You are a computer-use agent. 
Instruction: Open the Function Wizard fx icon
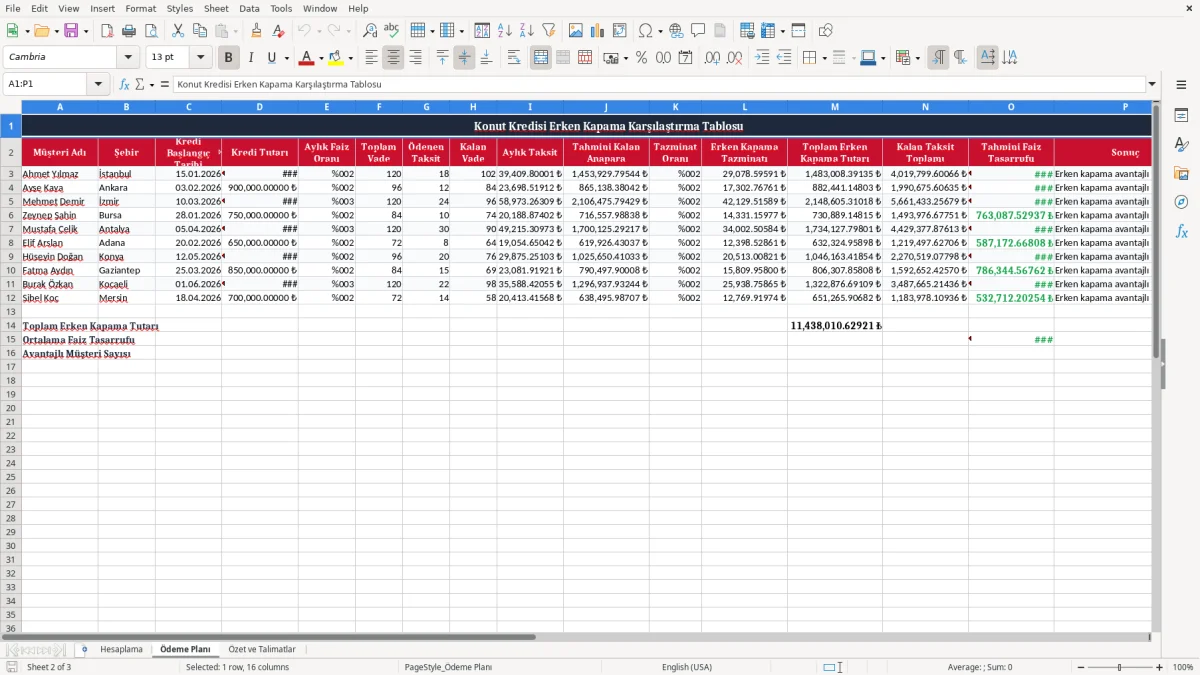[125, 84]
